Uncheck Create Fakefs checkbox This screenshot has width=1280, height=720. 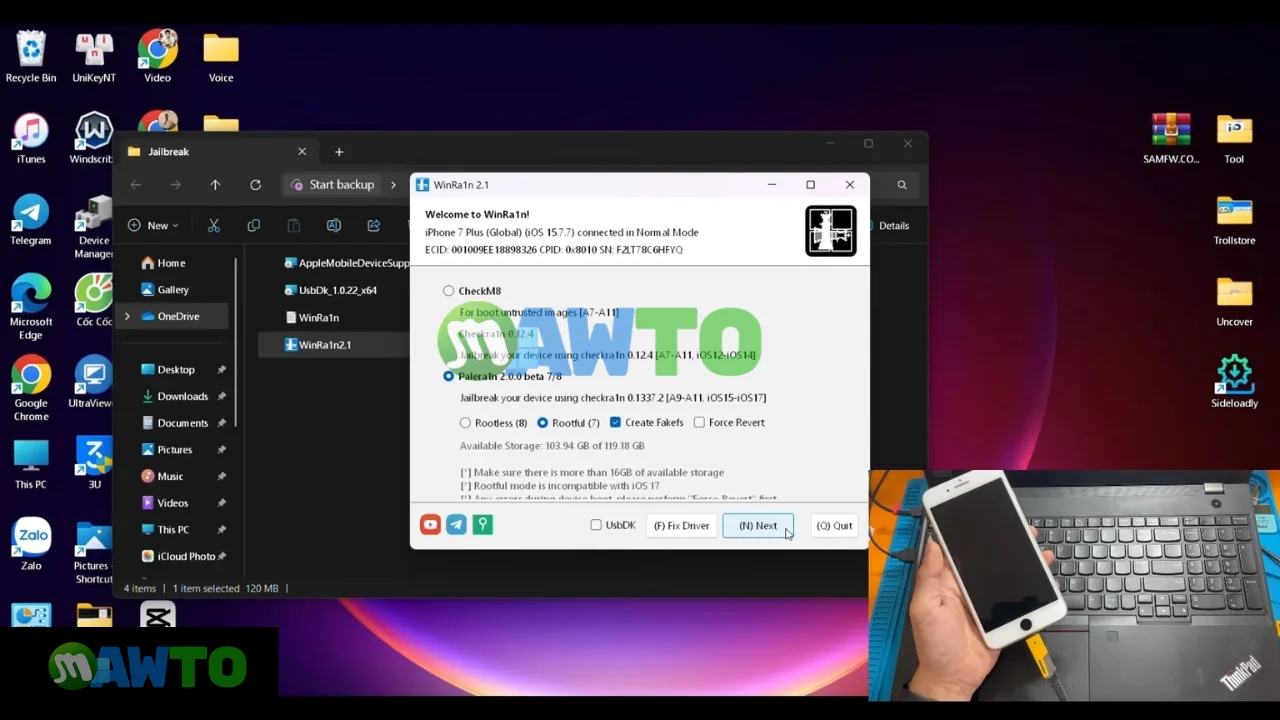point(615,423)
